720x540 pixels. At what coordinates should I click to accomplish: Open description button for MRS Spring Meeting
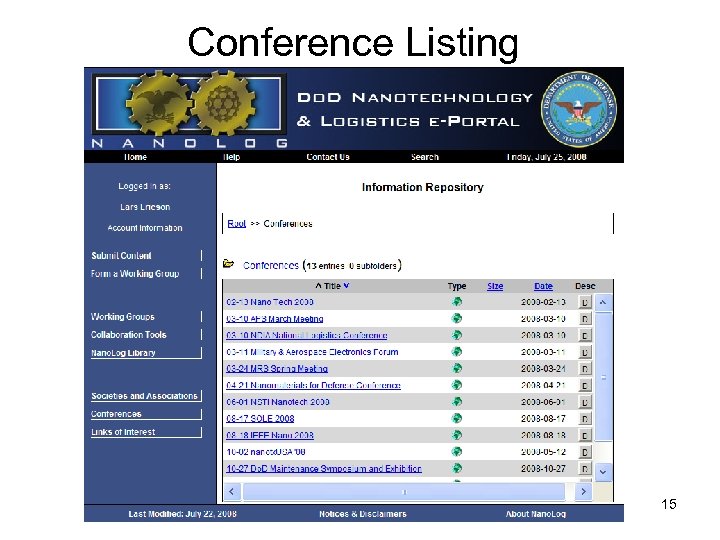[x=585, y=369]
